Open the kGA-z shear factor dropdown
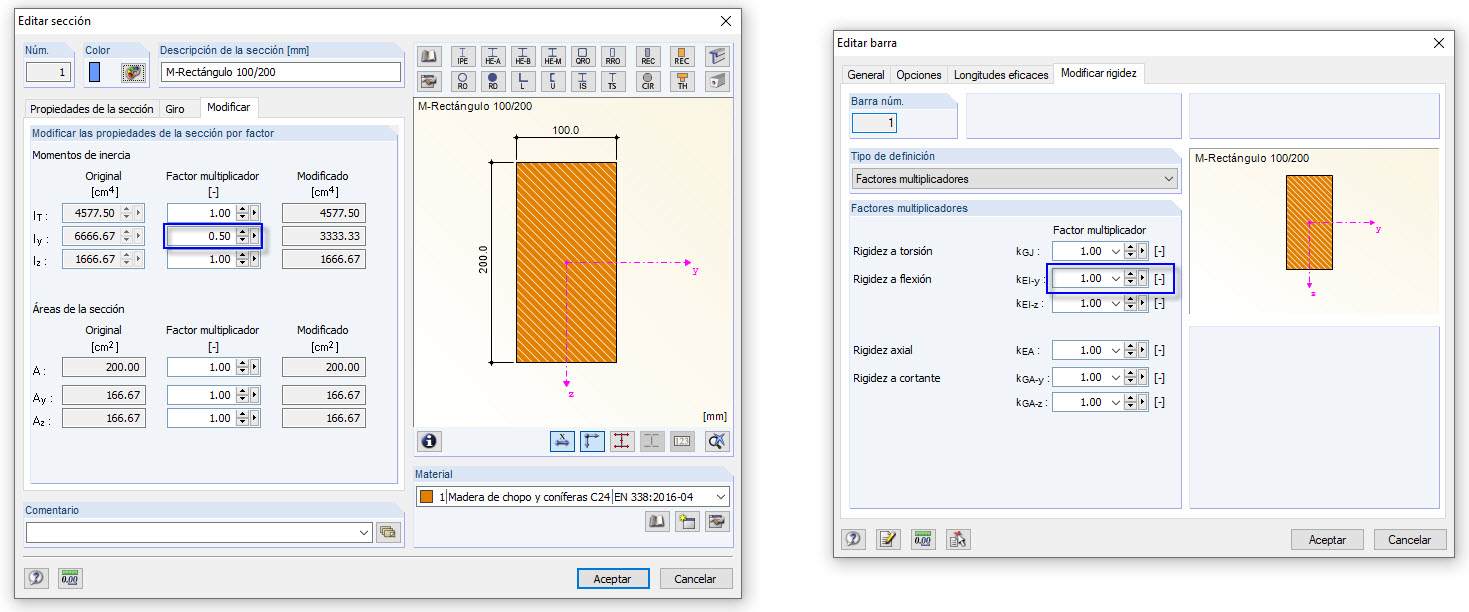Image resolution: width=1469 pixels, height=612 pixels. [x=1116, y=403]
